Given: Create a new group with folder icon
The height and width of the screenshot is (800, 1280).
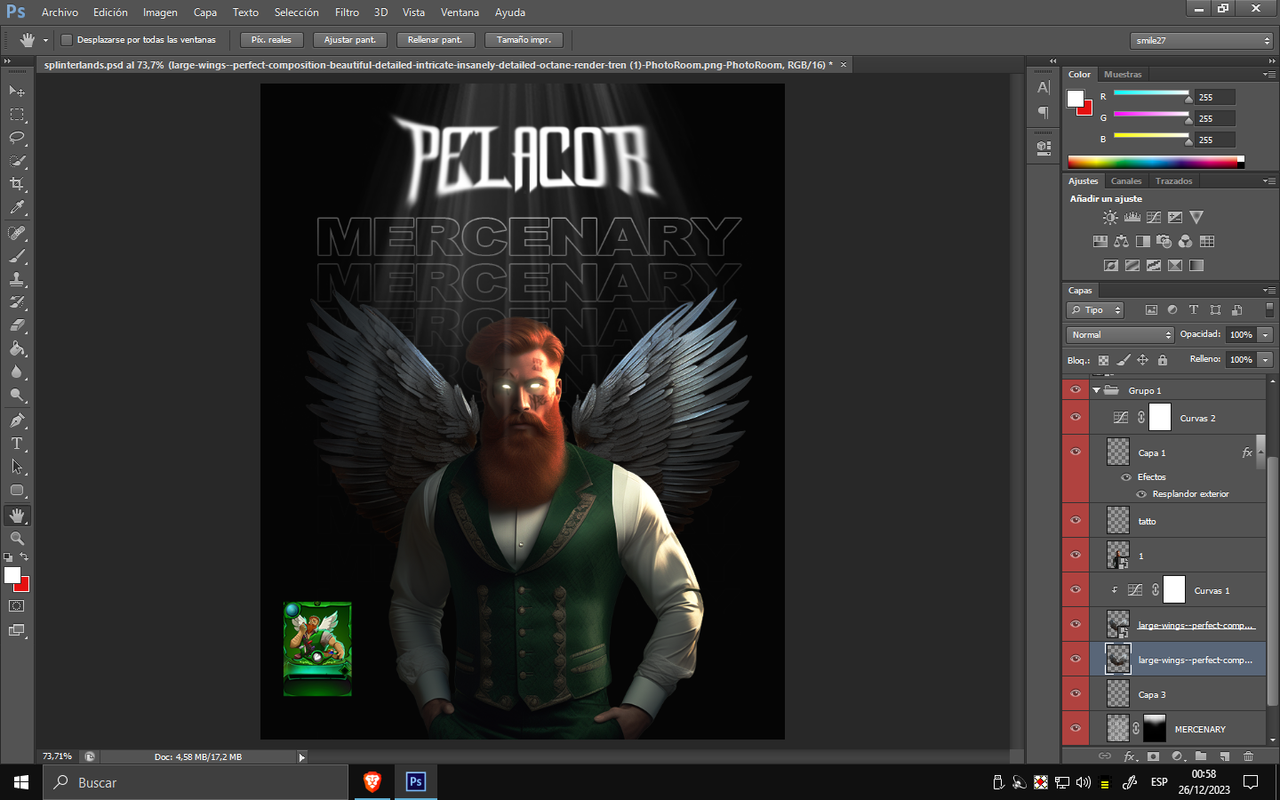Looking at the screenshot, I should click(1200, 757).
